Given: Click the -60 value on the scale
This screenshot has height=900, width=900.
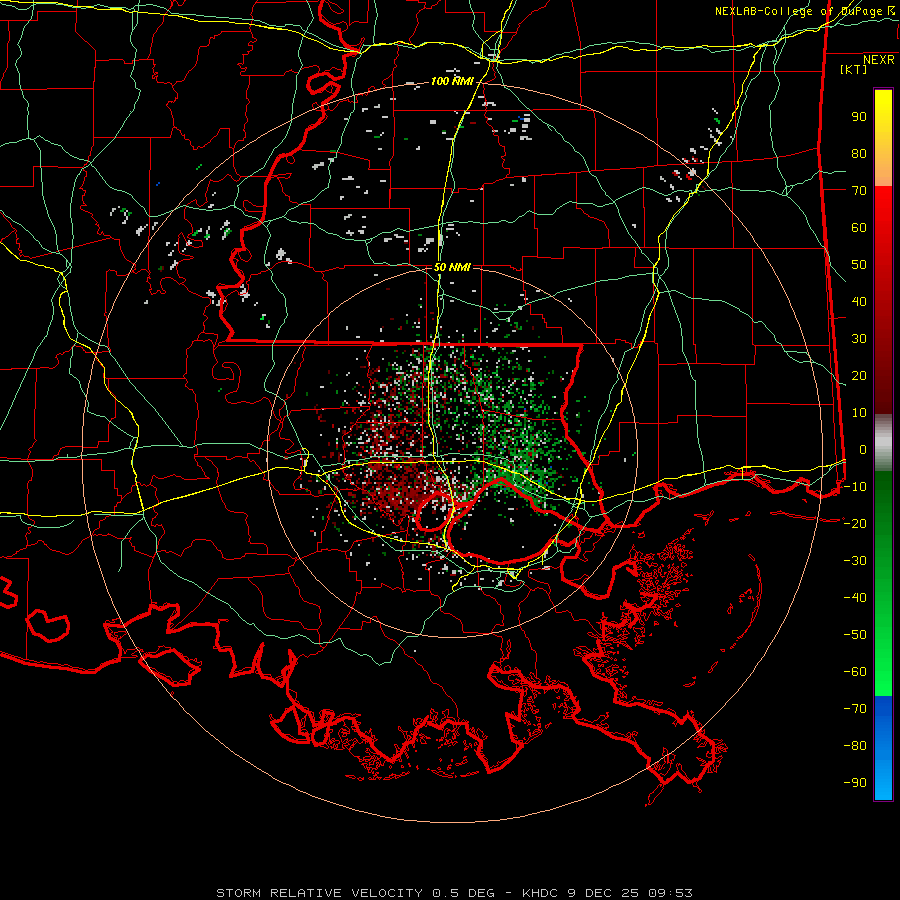Looking at the screenshot, I should 855,672.
